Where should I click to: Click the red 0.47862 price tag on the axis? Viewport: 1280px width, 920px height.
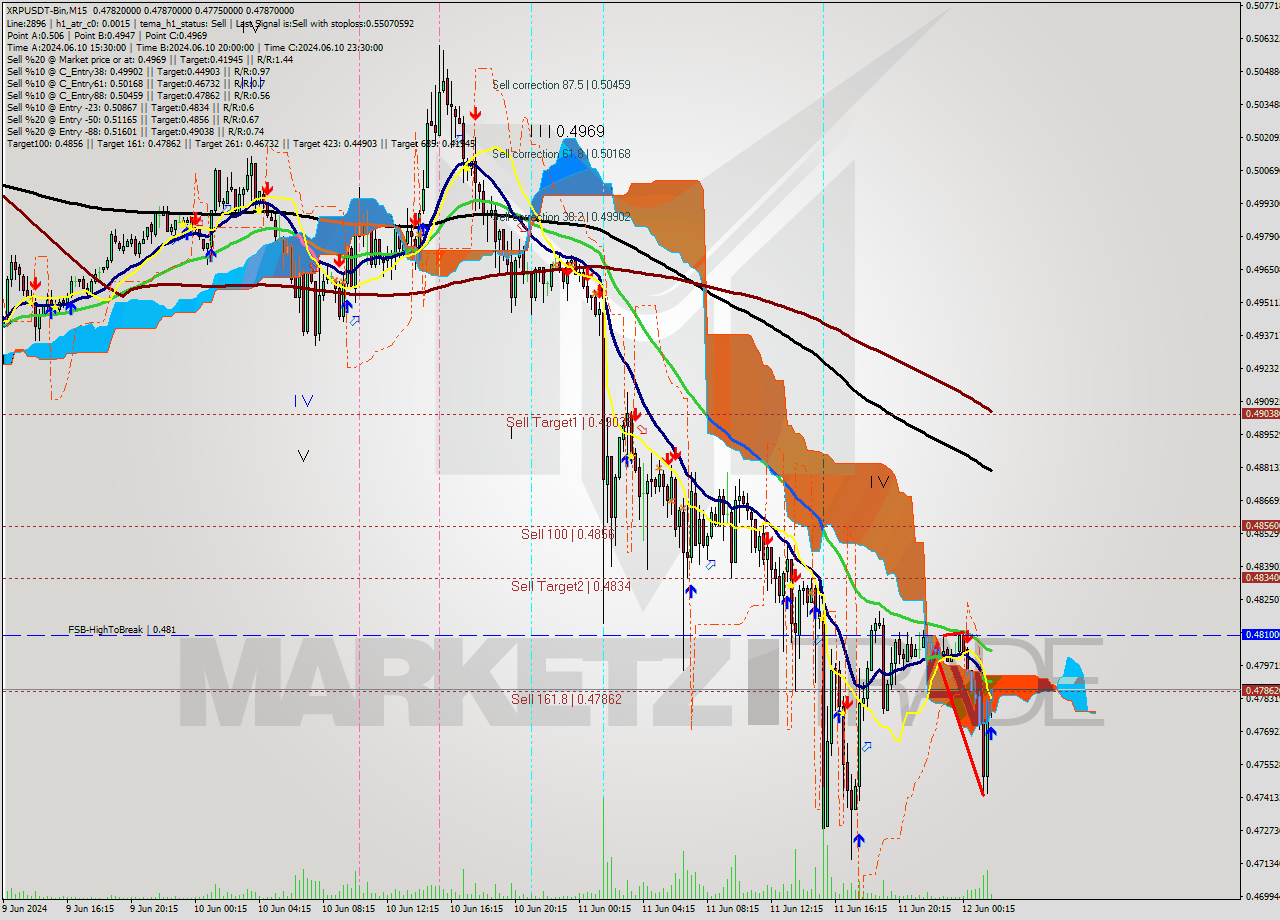[x=1259, y=690]
